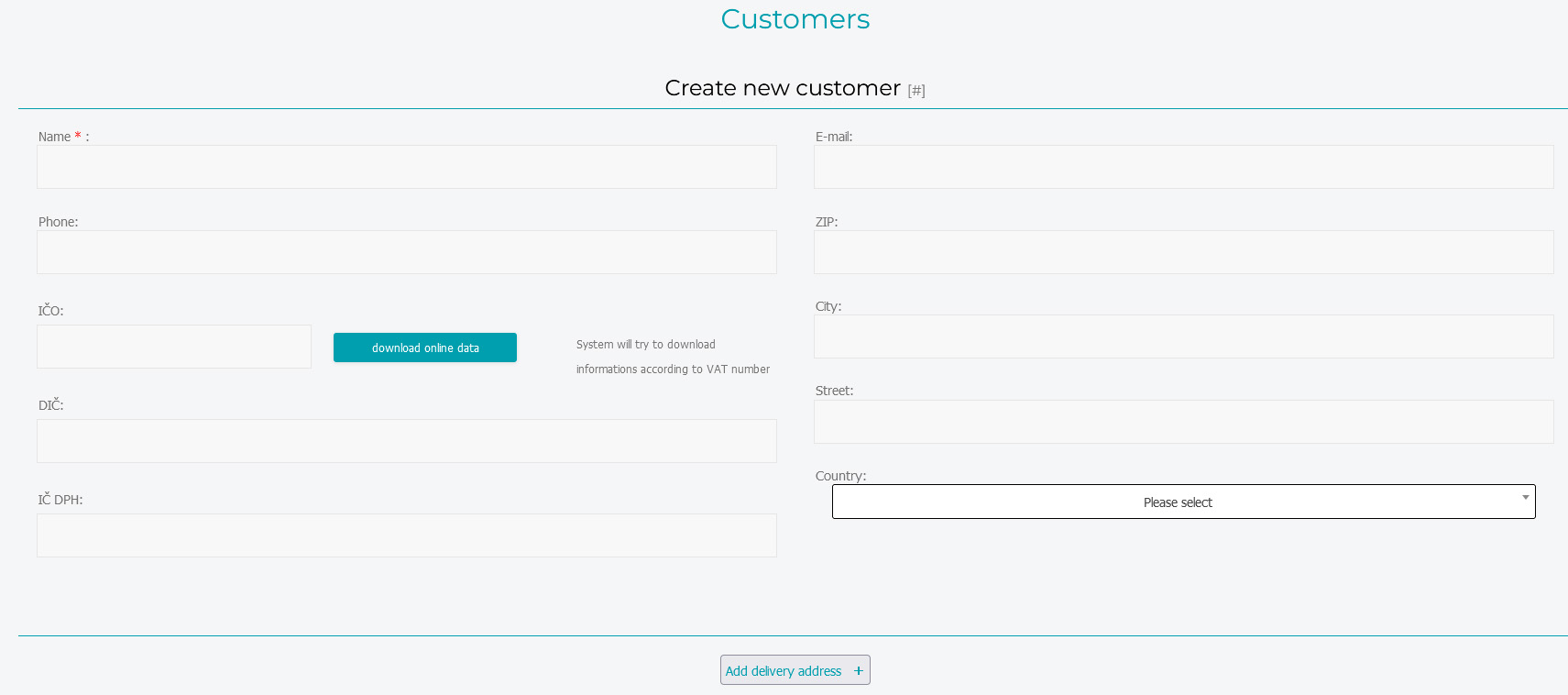1568x695 pixels.
Task: Click inside the DIČ field
Action: tap(406, 441)
